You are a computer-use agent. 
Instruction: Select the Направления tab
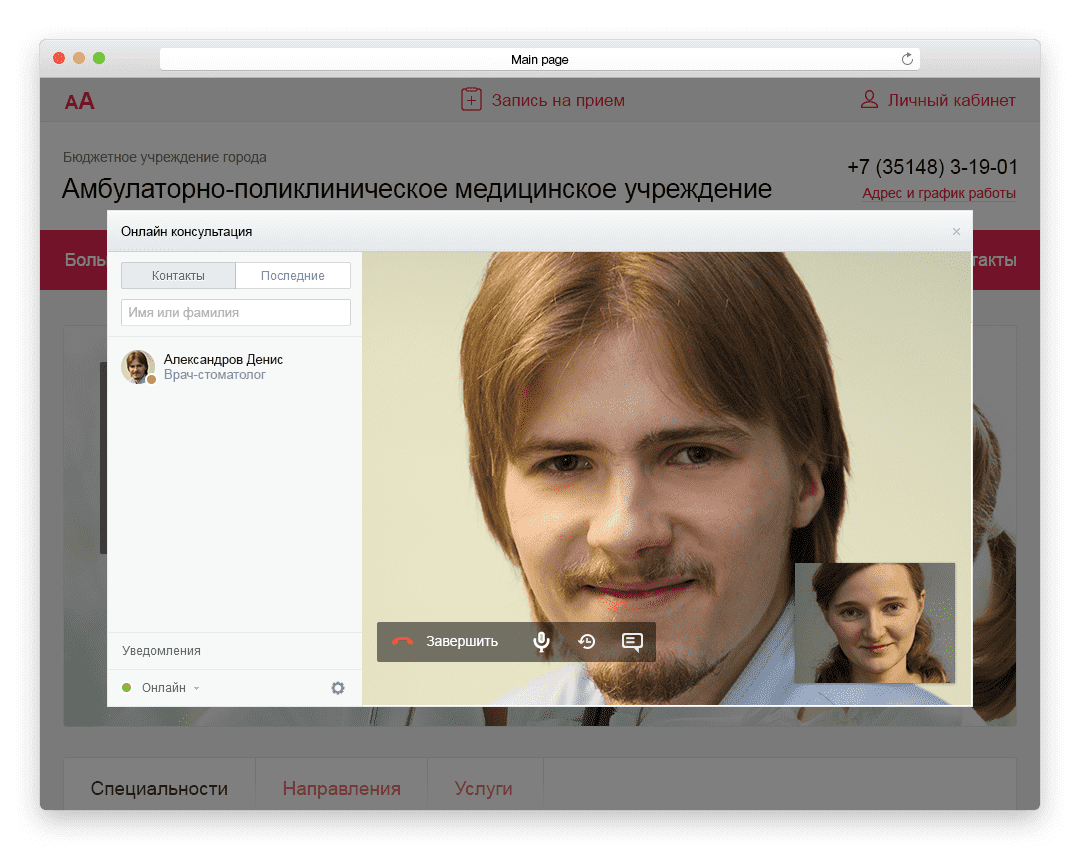pos(342,788)
